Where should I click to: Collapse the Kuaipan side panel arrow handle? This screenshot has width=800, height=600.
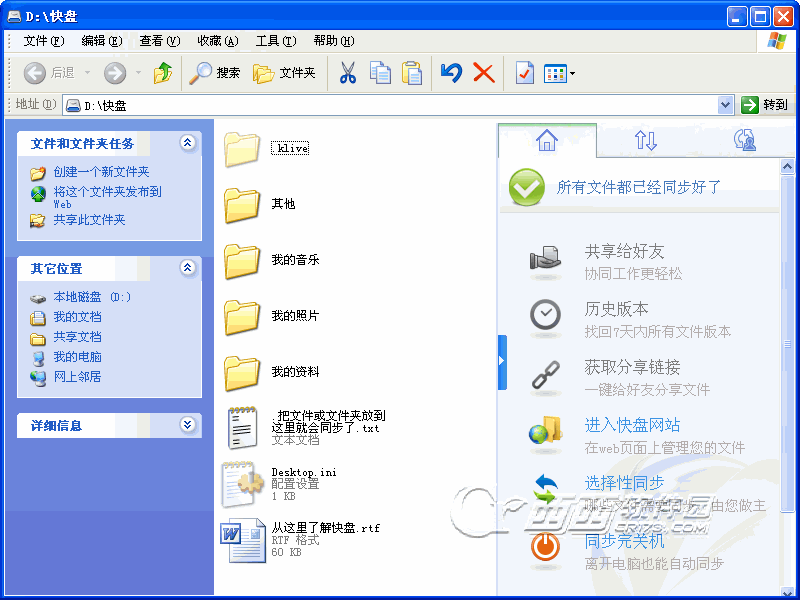point(502,362)
